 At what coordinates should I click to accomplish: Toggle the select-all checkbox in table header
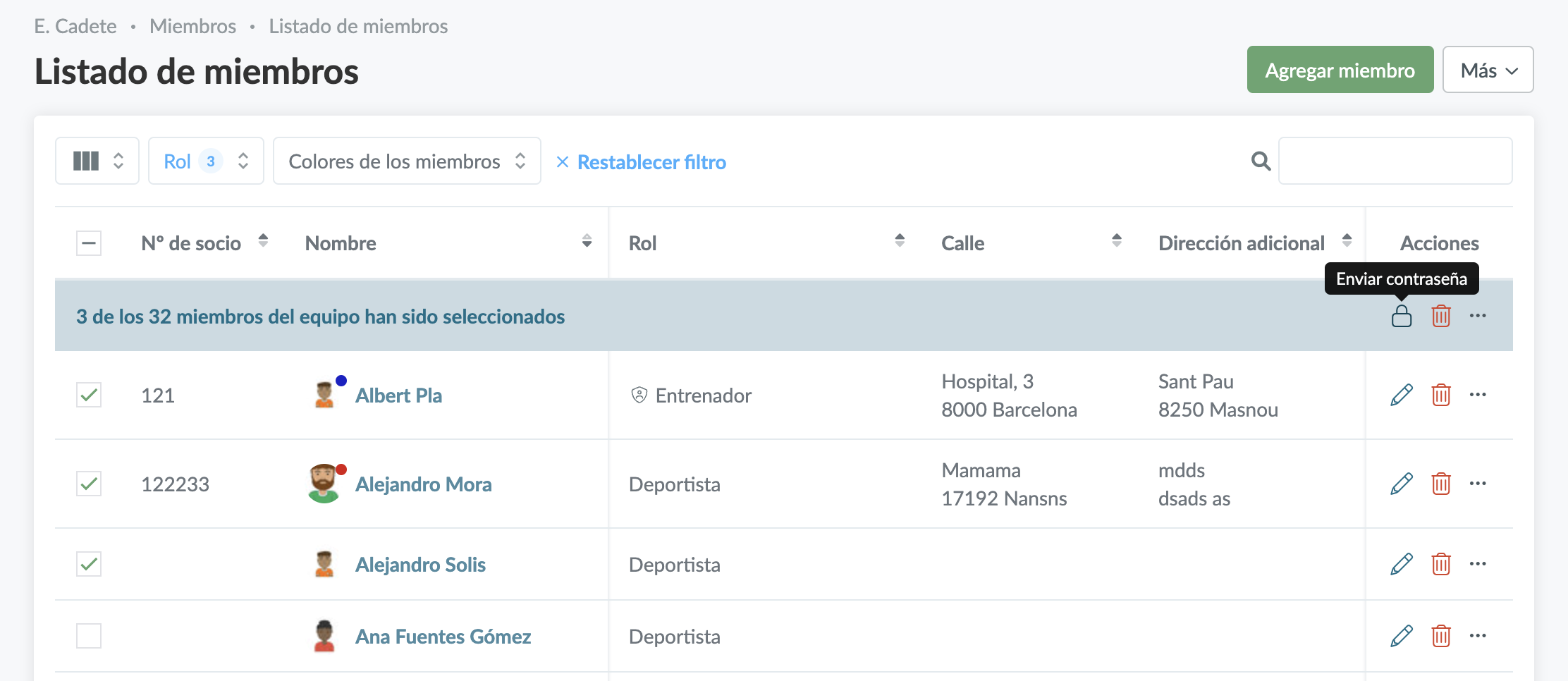pyautogui.click(x=89, y=243)
